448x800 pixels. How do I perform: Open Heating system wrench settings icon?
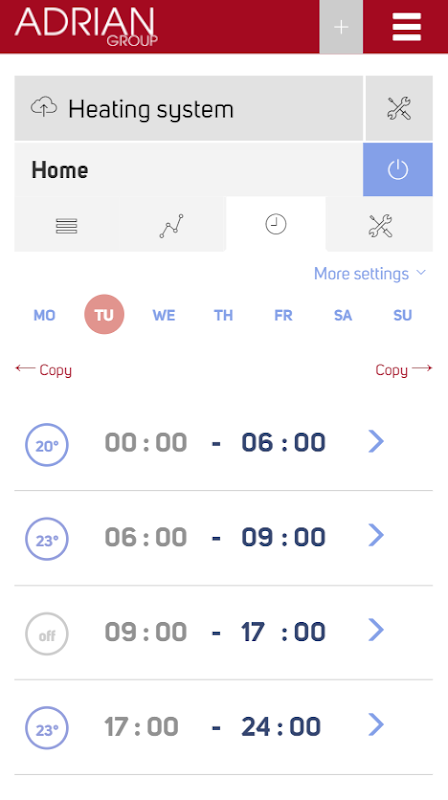click(x=399, y=108)
